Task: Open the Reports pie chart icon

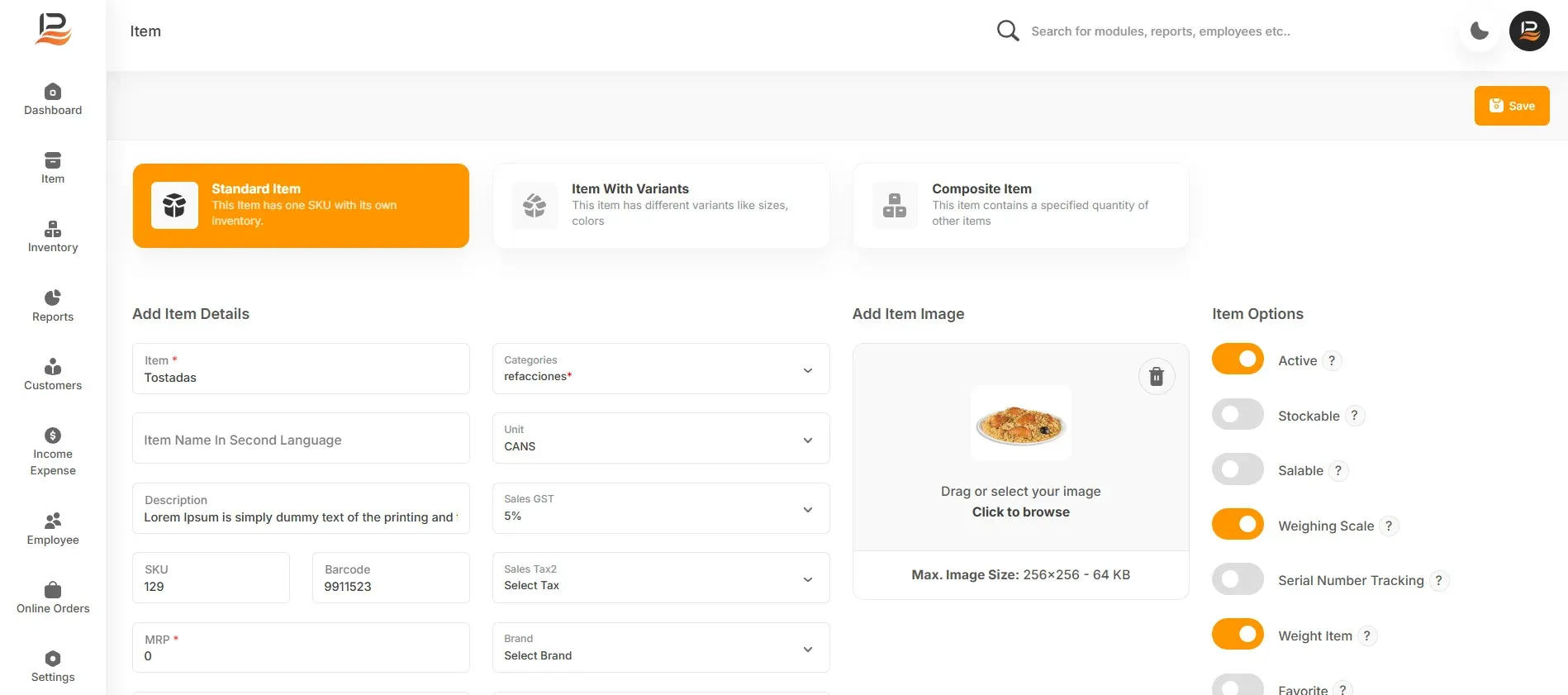Action: (53, 298)
